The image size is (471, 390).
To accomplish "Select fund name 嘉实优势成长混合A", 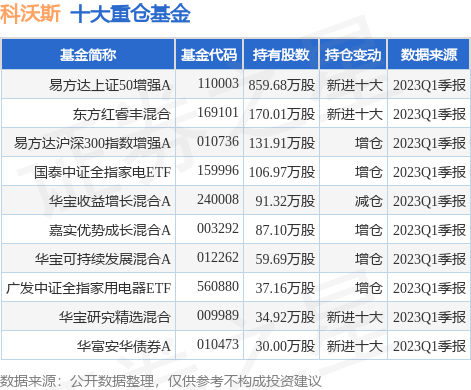I will tap(110, 230).
